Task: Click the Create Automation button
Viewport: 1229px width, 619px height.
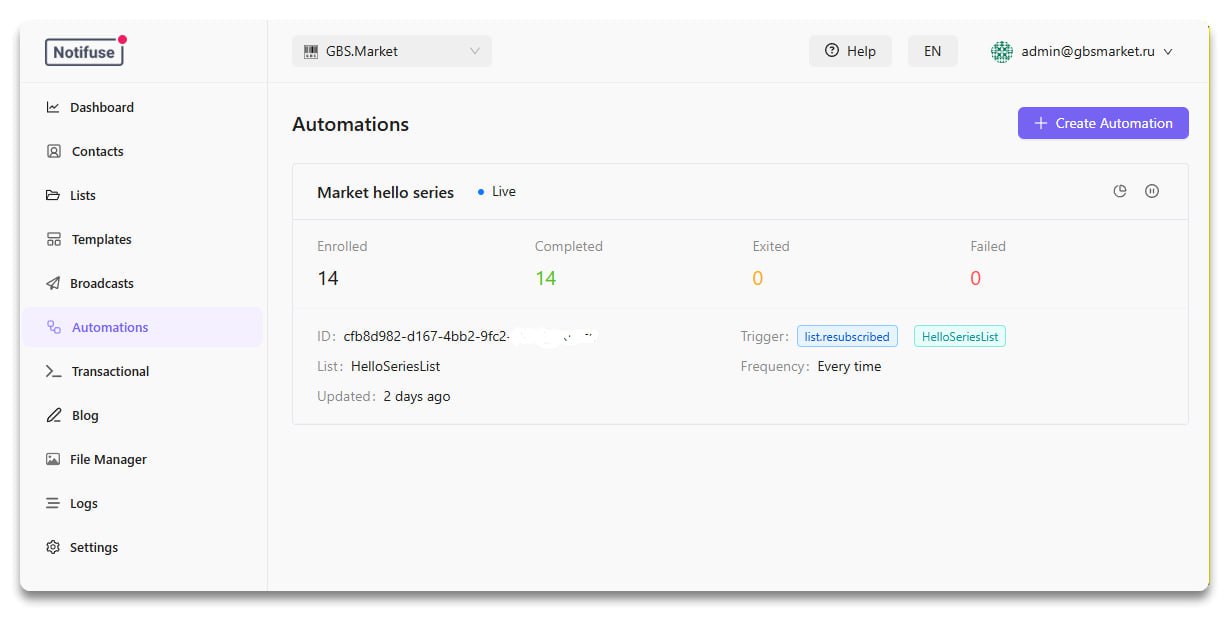Action: pos(1102,123)
